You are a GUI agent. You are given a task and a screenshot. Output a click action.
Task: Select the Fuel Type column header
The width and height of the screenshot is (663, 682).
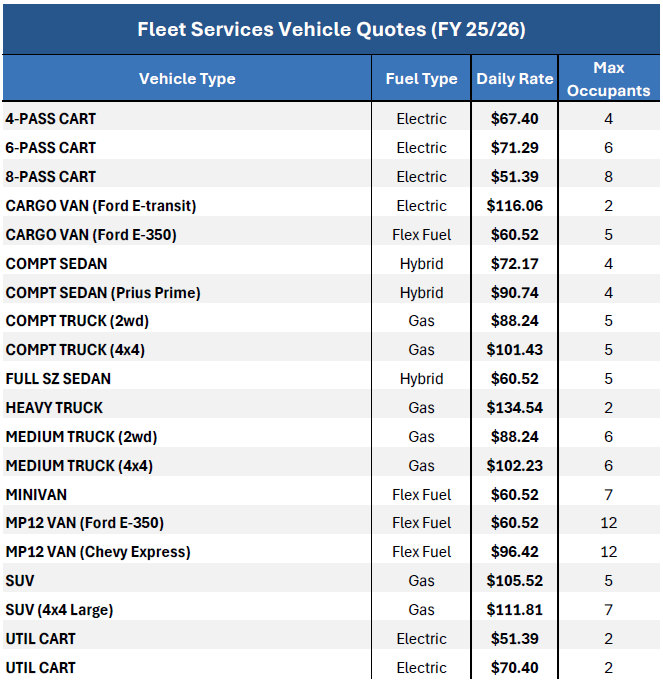pyautogui.click(x=421, y=79)
